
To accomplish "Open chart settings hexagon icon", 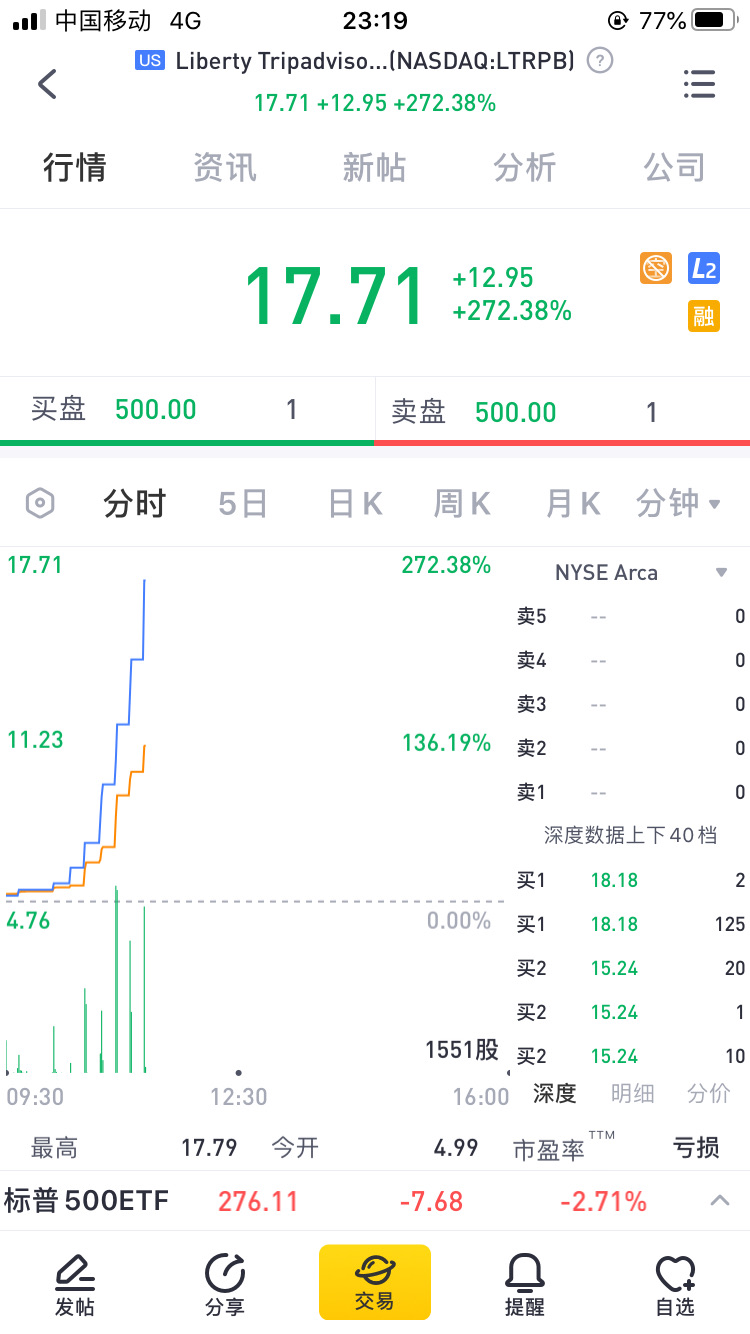I will click(x=39, y=503).
